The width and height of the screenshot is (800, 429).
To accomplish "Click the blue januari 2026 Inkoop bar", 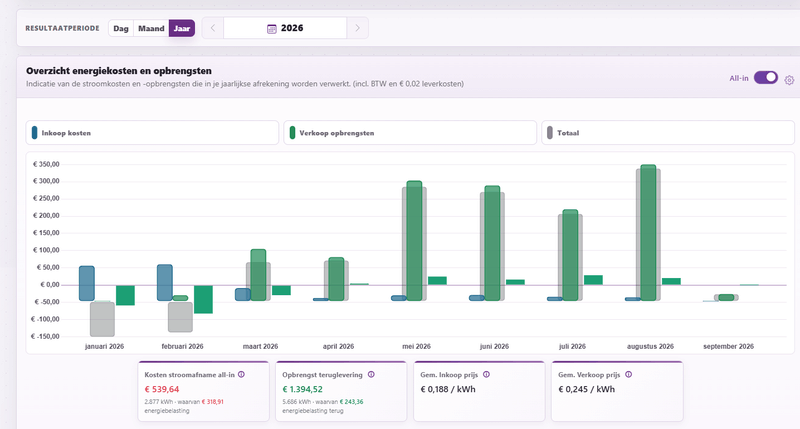I will pyautogui.click(x=87, y=283).
